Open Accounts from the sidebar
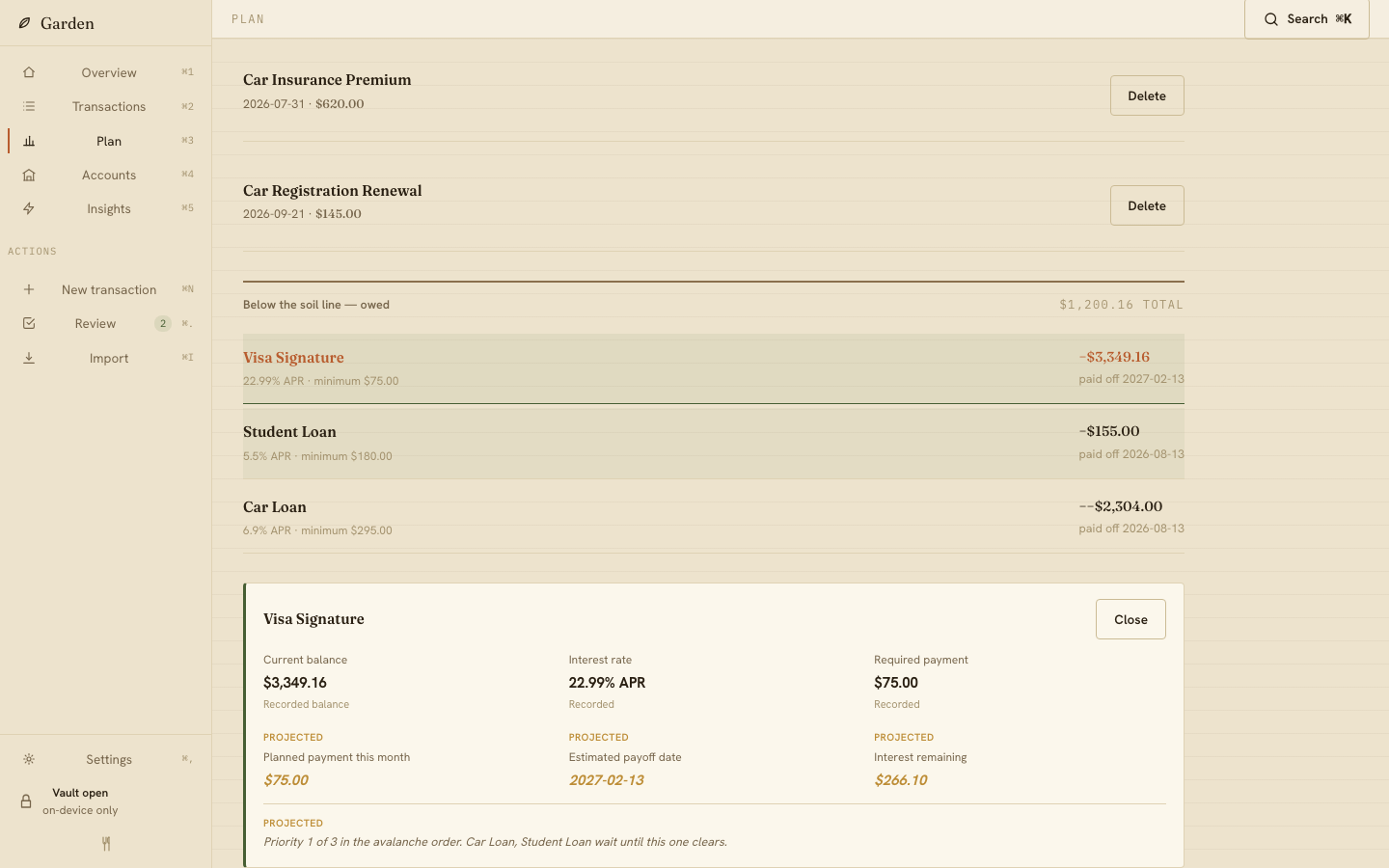 109,175
